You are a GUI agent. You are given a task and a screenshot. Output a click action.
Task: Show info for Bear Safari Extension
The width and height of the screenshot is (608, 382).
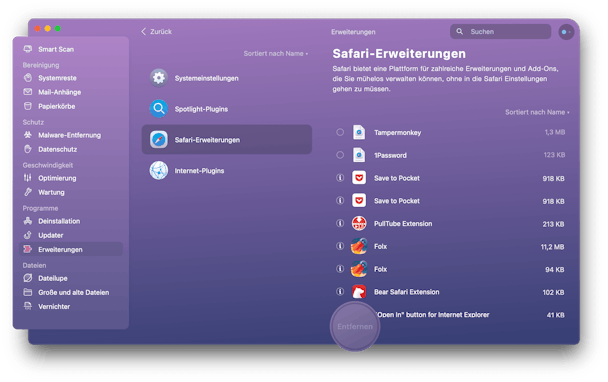[340, 292]
